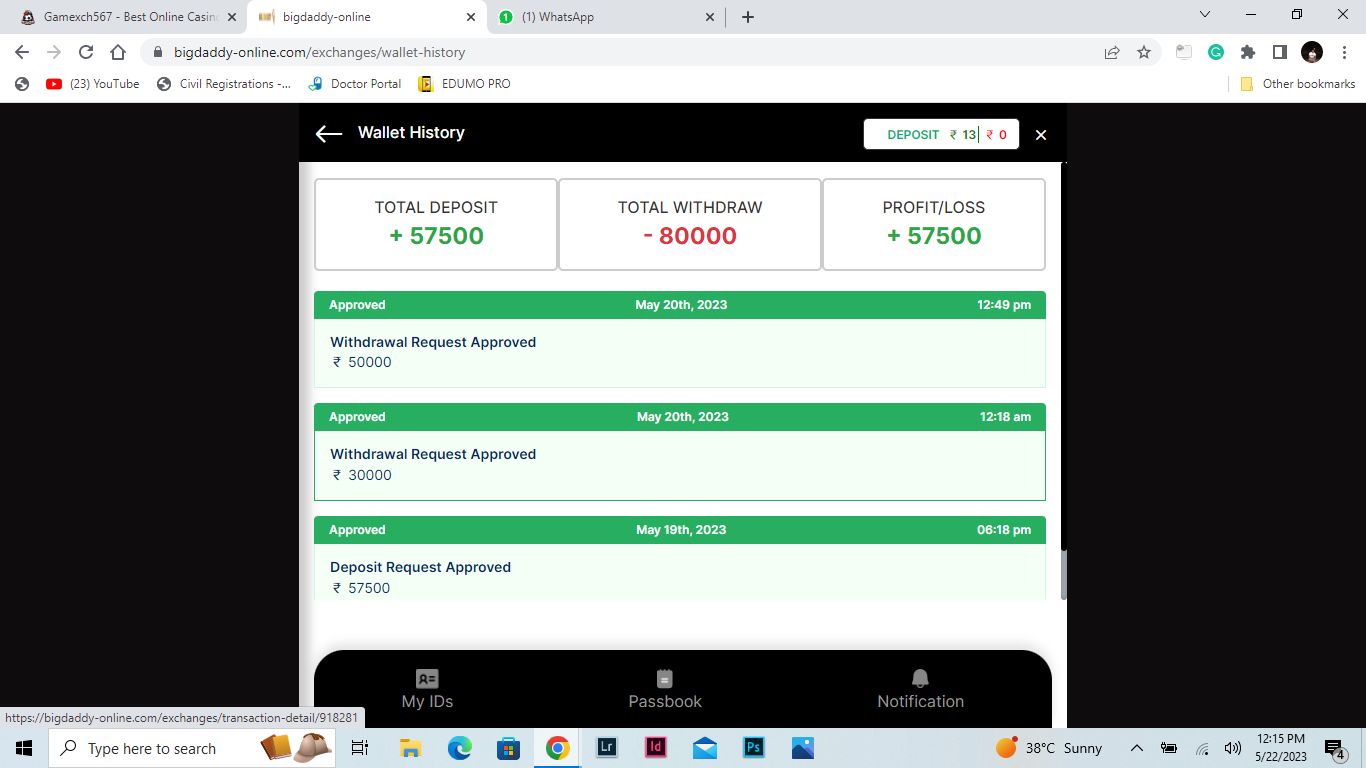Screen dimensions: 1366x768
Task: Open a new browser tab
Action: click(x=748, y=17)
